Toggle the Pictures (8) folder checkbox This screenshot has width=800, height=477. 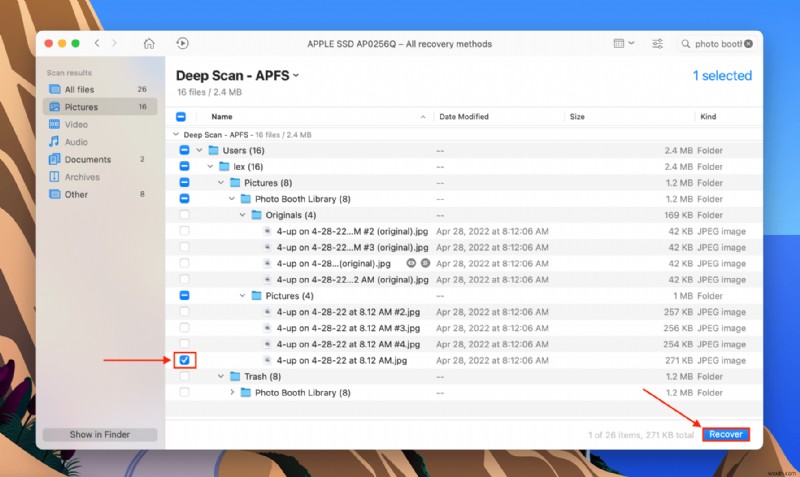click(184, 183)
